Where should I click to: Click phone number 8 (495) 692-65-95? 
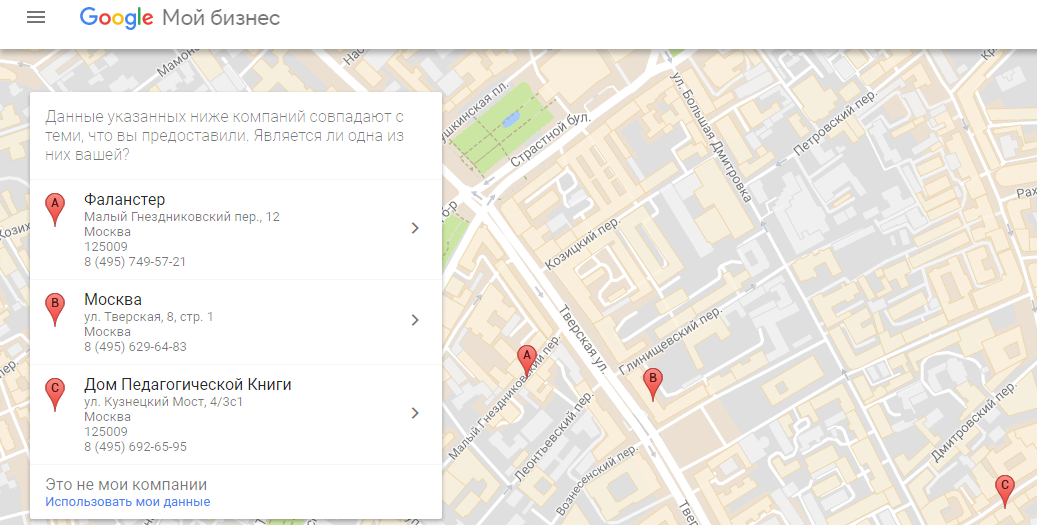[x=135, y=446]
